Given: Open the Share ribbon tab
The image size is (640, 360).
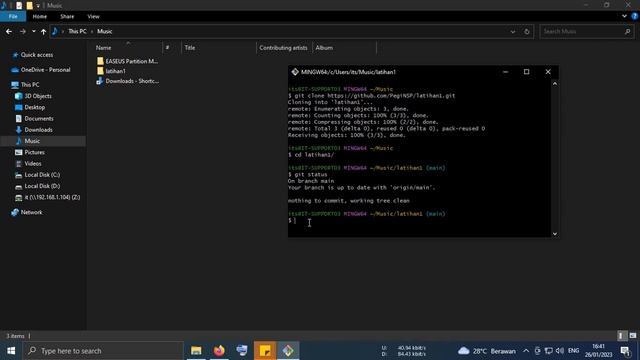Looking at the screenshot, I should click(x=67, y=16).
